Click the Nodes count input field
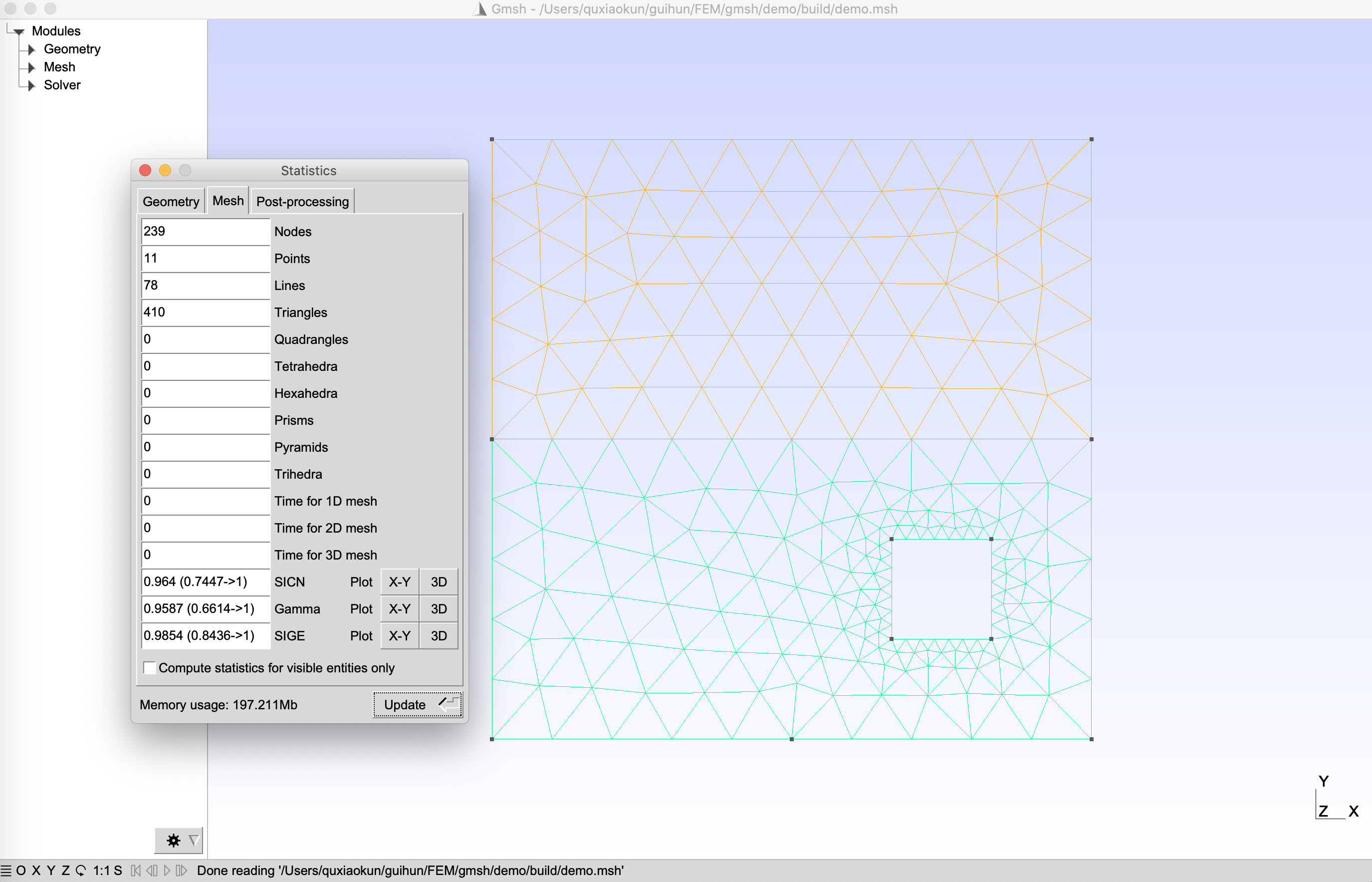 205,232
